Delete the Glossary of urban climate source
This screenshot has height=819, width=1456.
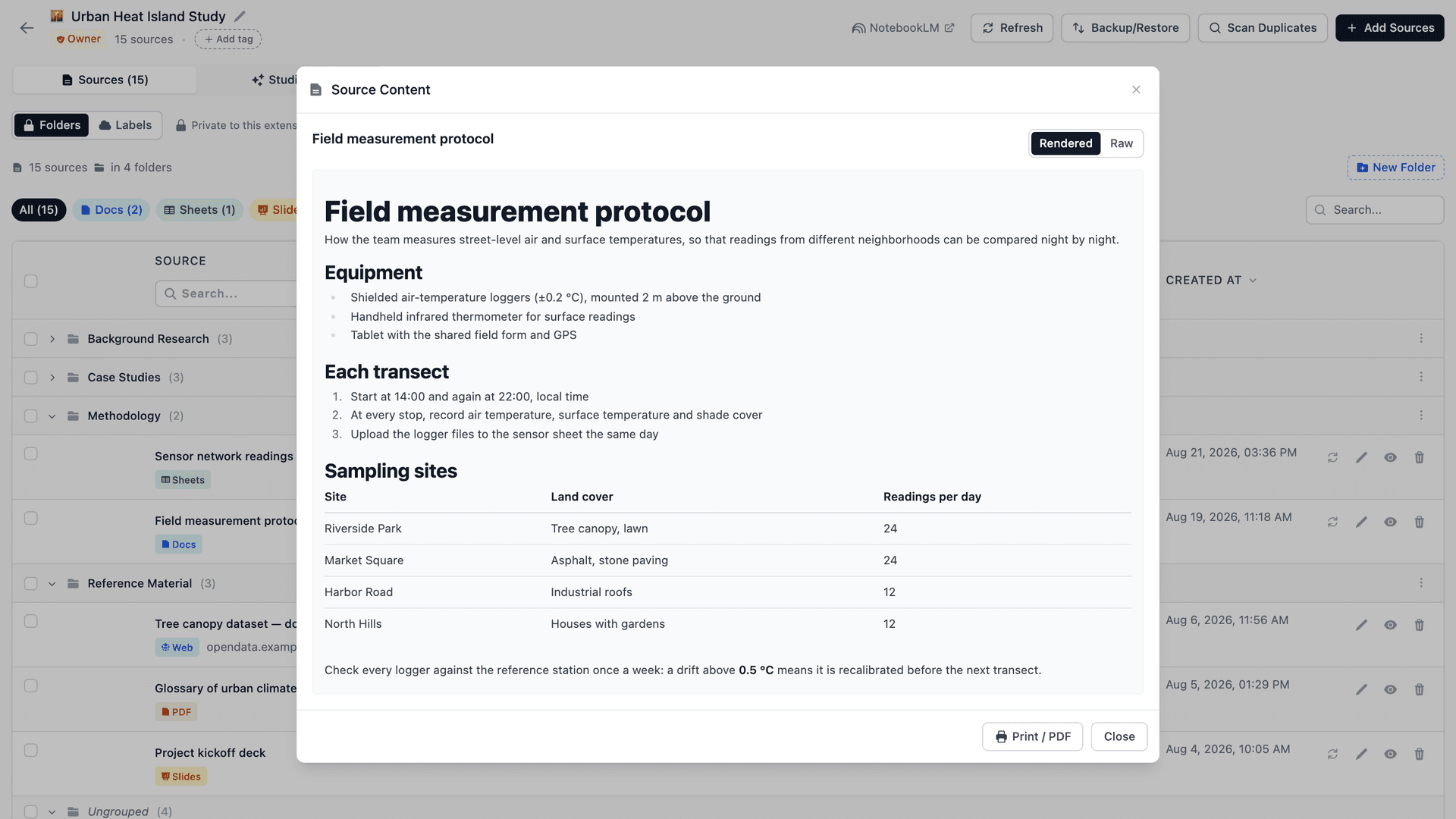coord(1419,689)
